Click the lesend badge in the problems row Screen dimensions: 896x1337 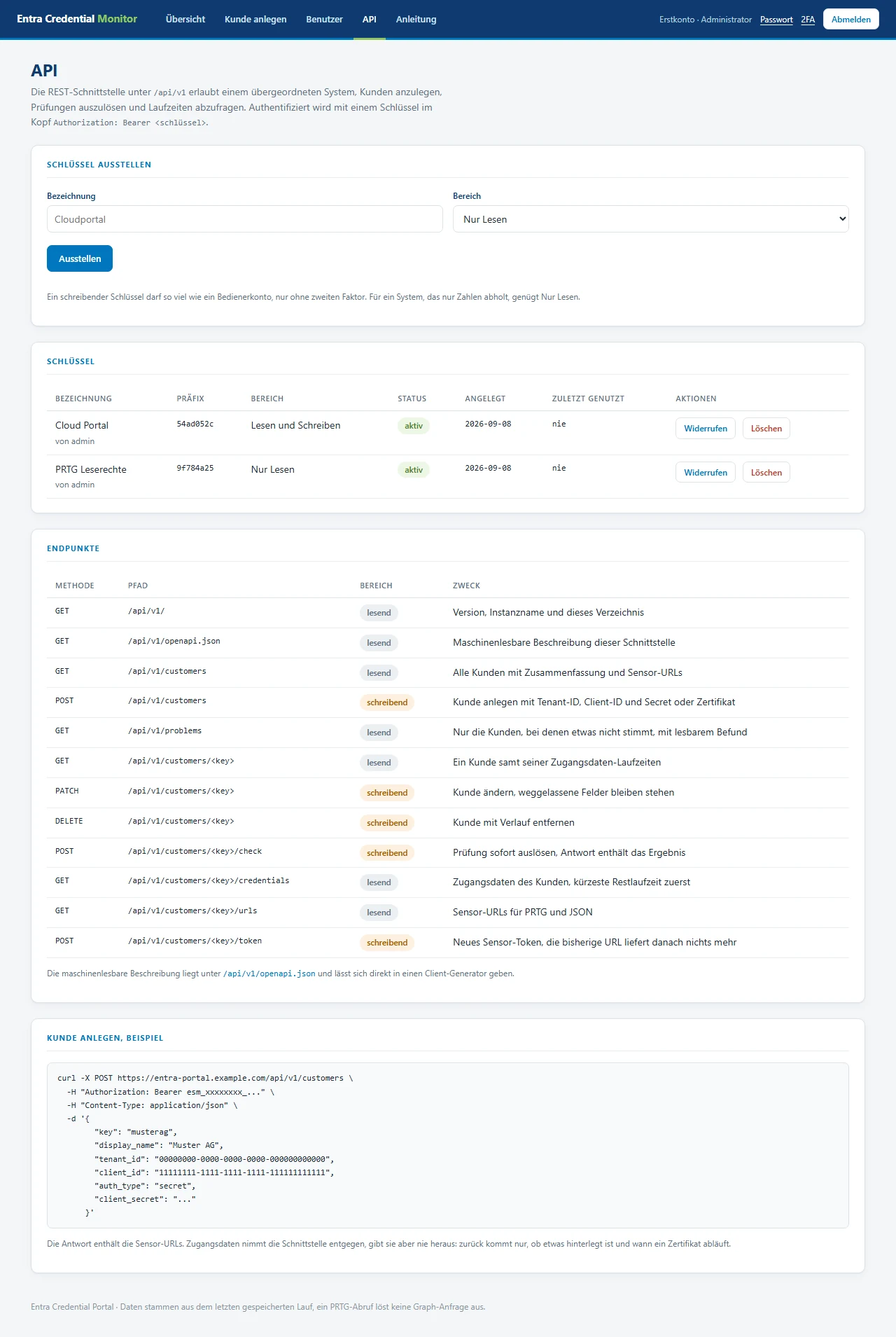(x=379, y=733)
